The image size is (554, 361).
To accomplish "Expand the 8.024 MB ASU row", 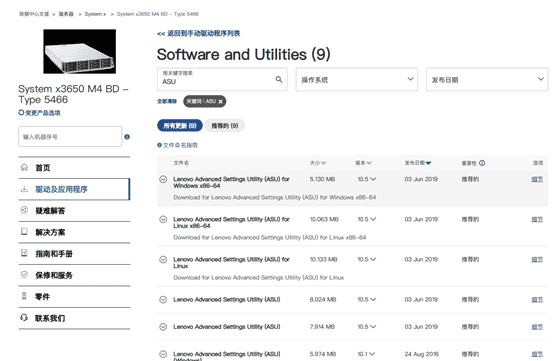I will (x=163, y=300).
